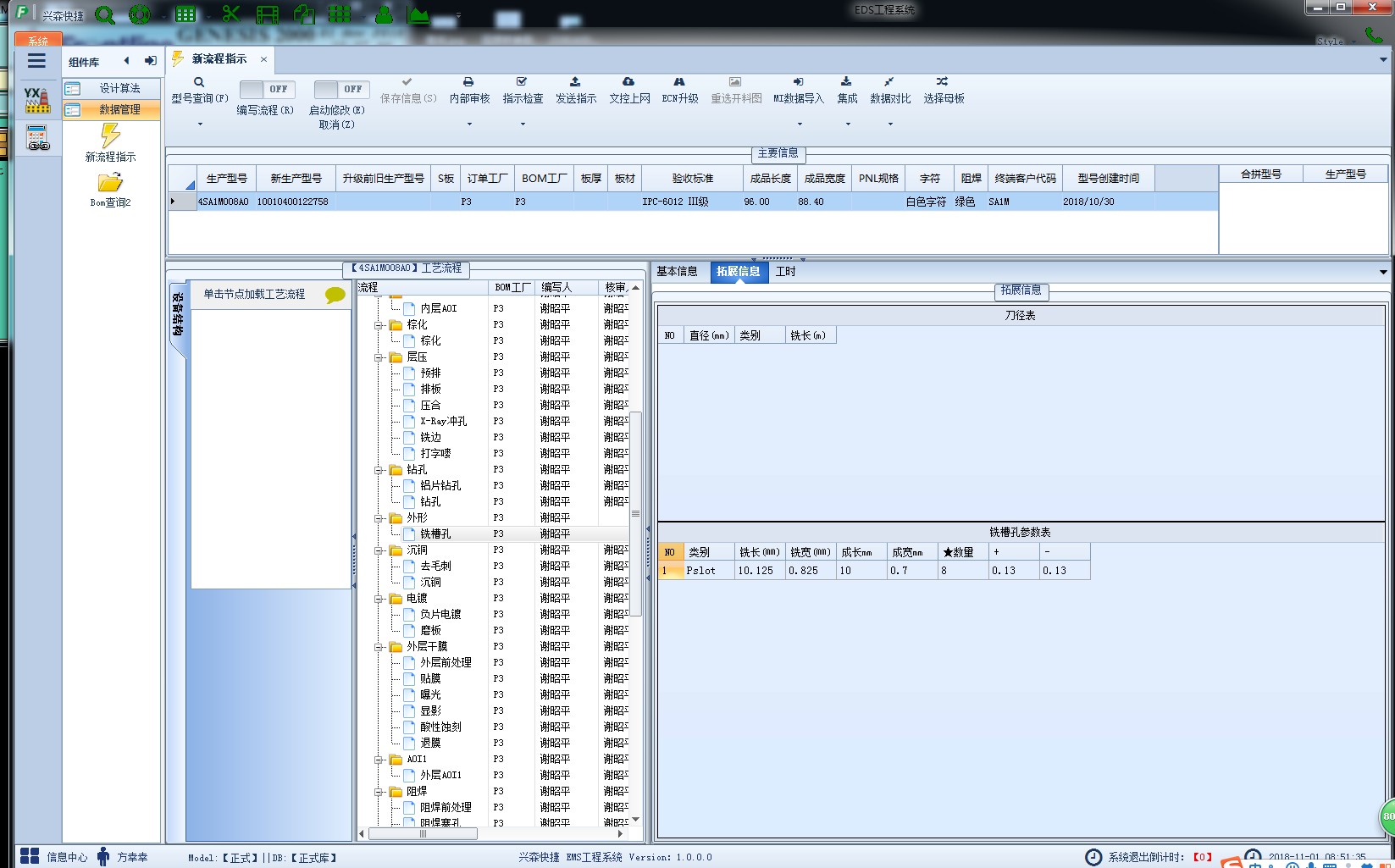The height and width of the screenshot is (868, 1395).
Task: Click MI数据导入 import icon
Action: coord(798,82)
